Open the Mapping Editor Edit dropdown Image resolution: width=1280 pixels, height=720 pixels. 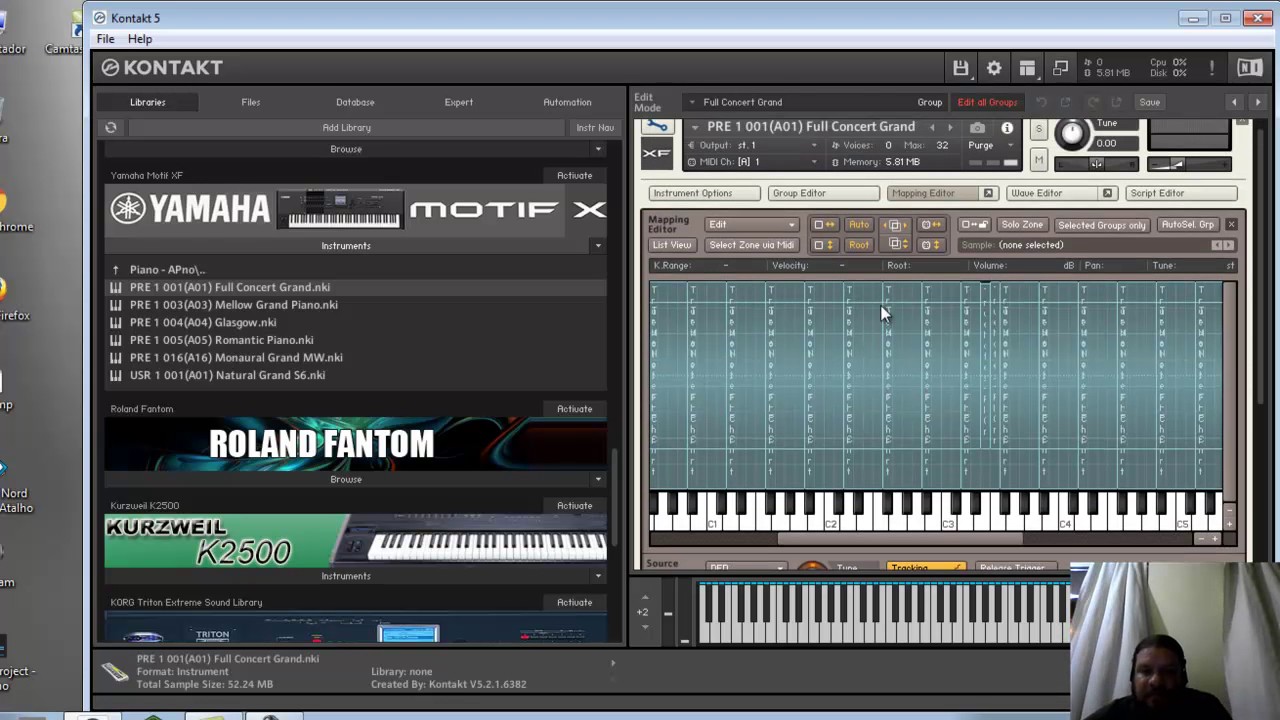752,225
